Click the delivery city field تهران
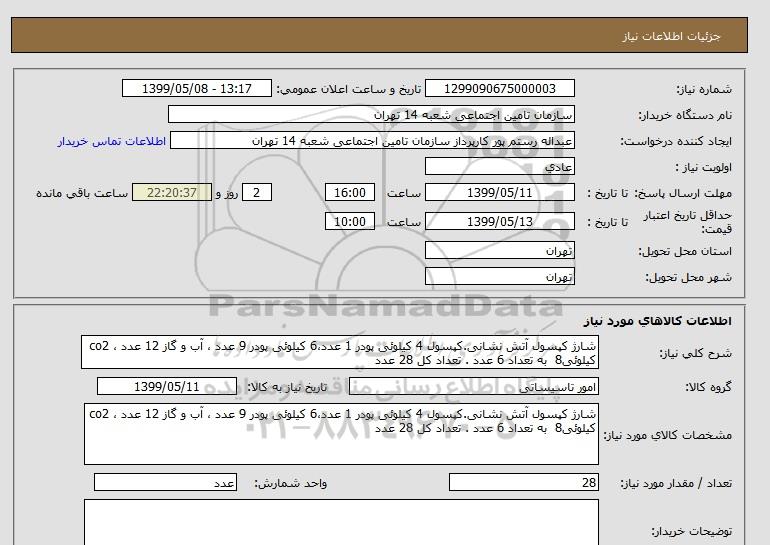The image size is (770, 545). tap(499, 276)
